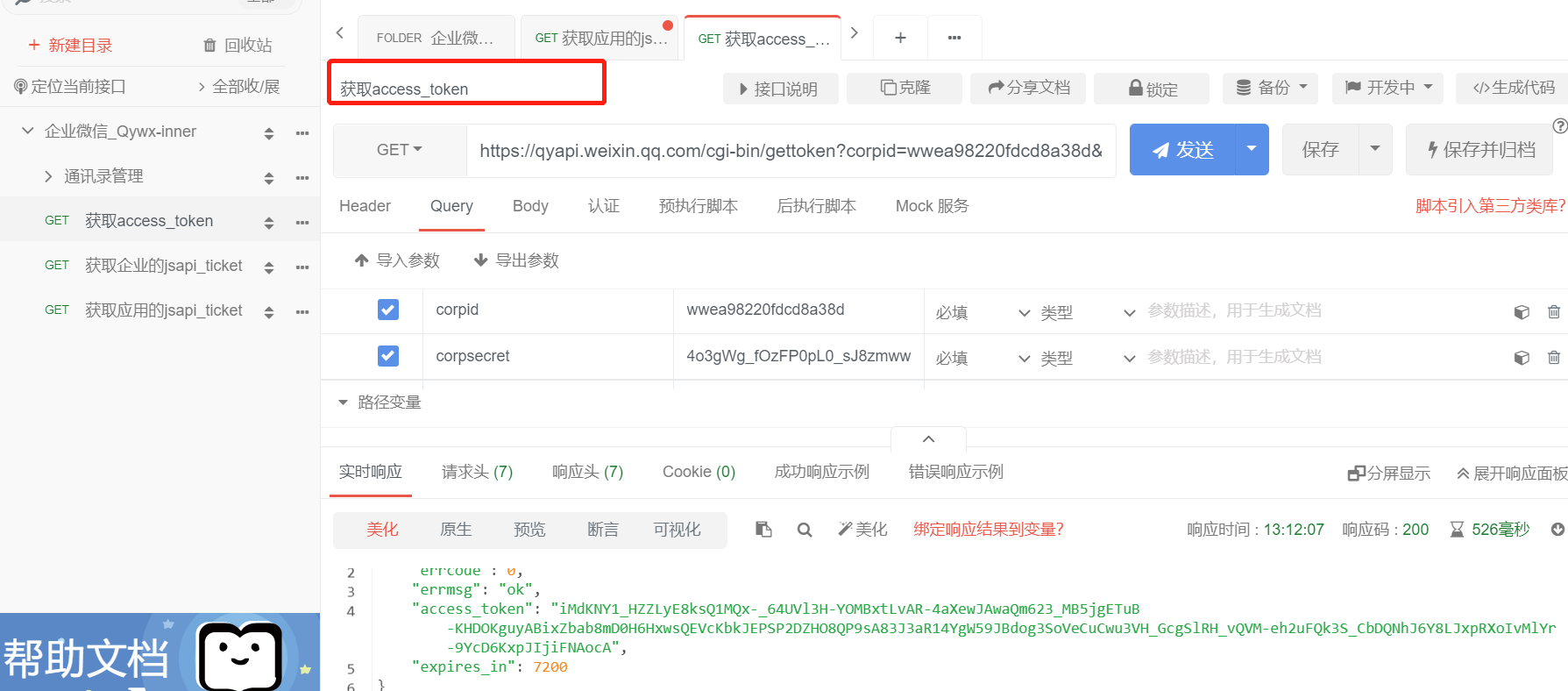Collapse the 路径变量 section

point(343,402)
